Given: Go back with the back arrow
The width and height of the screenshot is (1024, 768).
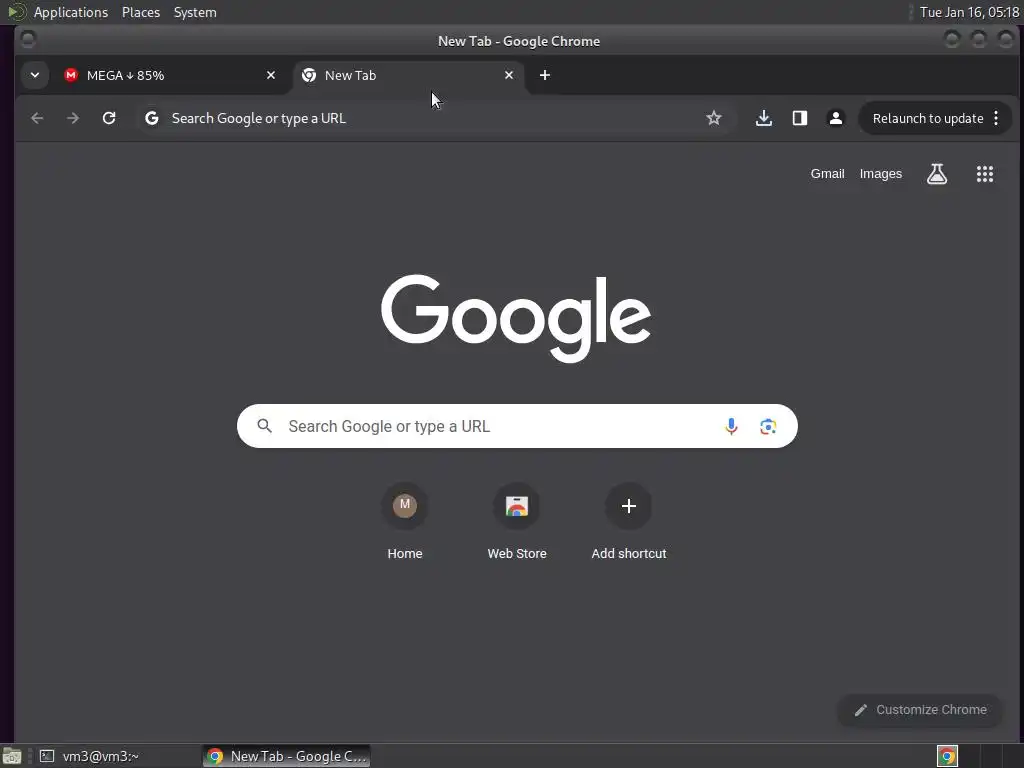Looking at the screenshot, I should click(x=37, y=118).
